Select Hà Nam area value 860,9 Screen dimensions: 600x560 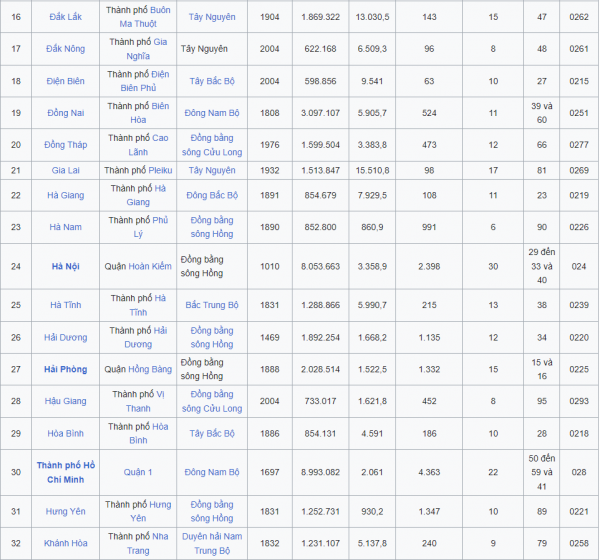(372, 227)
